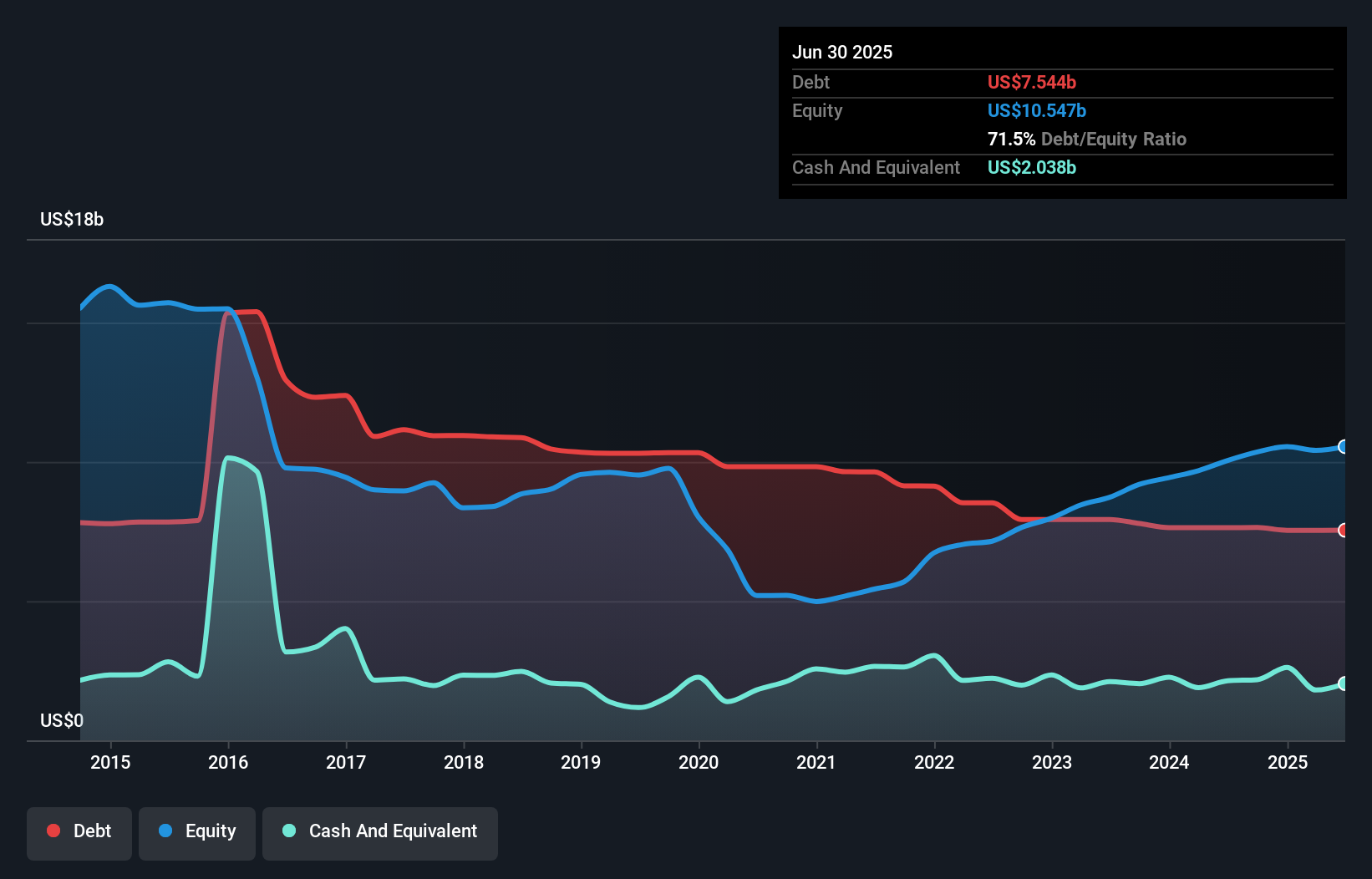Click the US$0 y-axis label
Screen dimensions: 1372x879
pyautogui.click(x=62, y=720)
